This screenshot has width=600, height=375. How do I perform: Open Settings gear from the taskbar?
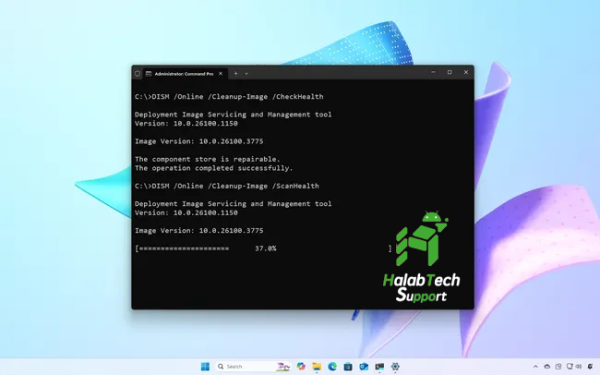tap(395, 367)
